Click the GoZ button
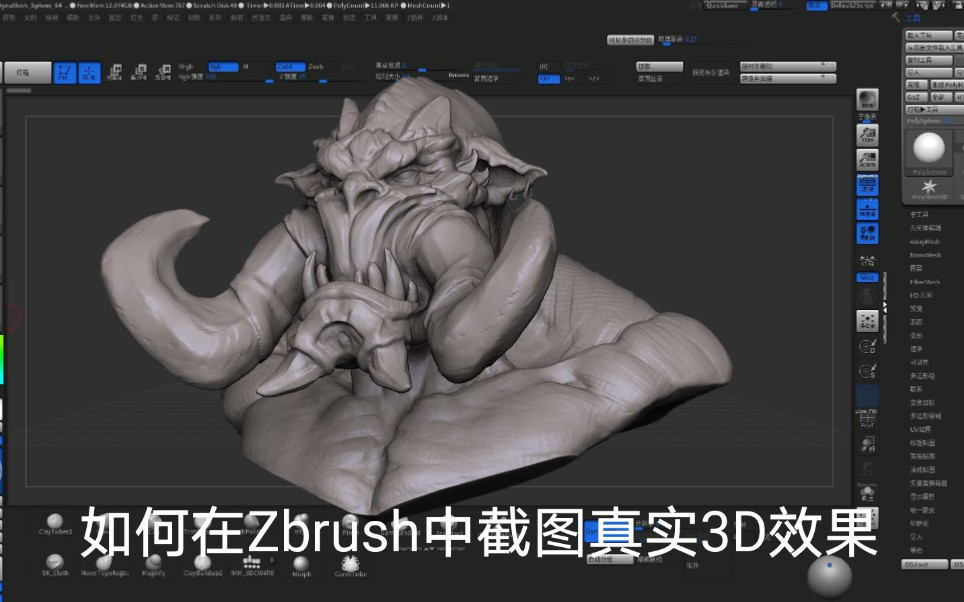This screenshot has width=964, height=602. tap(915, 97)
